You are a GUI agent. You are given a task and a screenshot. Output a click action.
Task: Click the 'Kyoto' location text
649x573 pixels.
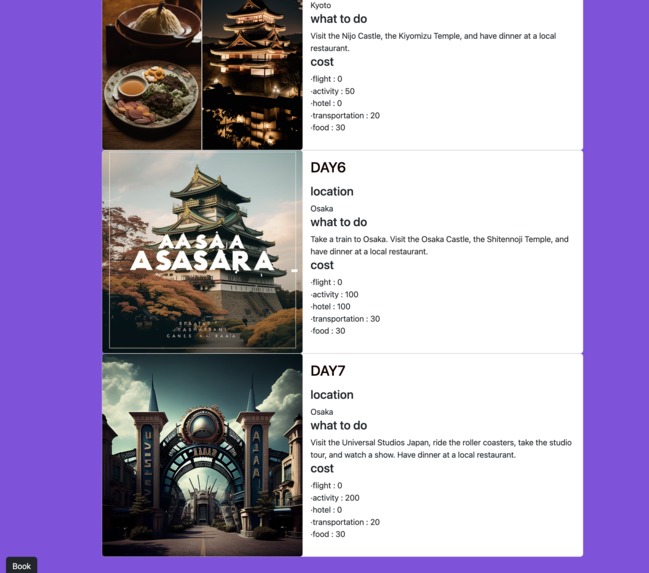click(321, 5)
